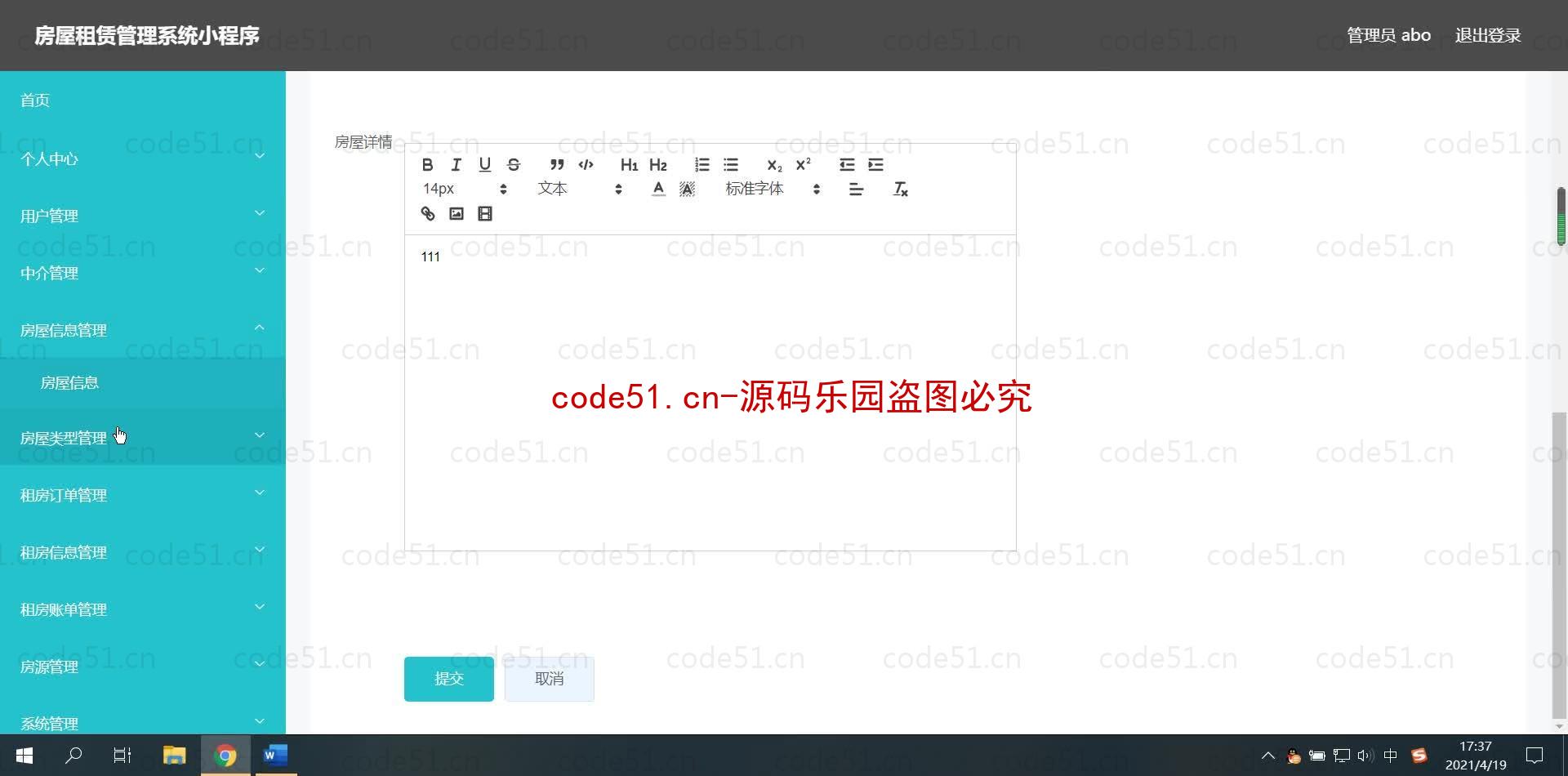Collapse the 房屋信息管理 menu
The height and width of the screenshot is (776, 1568).
click(143, 330)
